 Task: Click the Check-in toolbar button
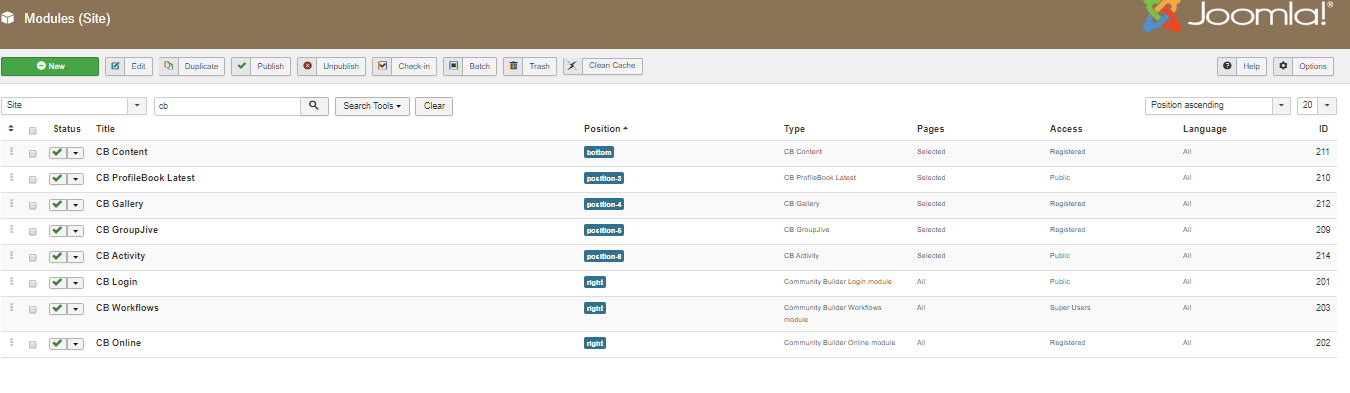pyautogui.click(x=404, y=66)
